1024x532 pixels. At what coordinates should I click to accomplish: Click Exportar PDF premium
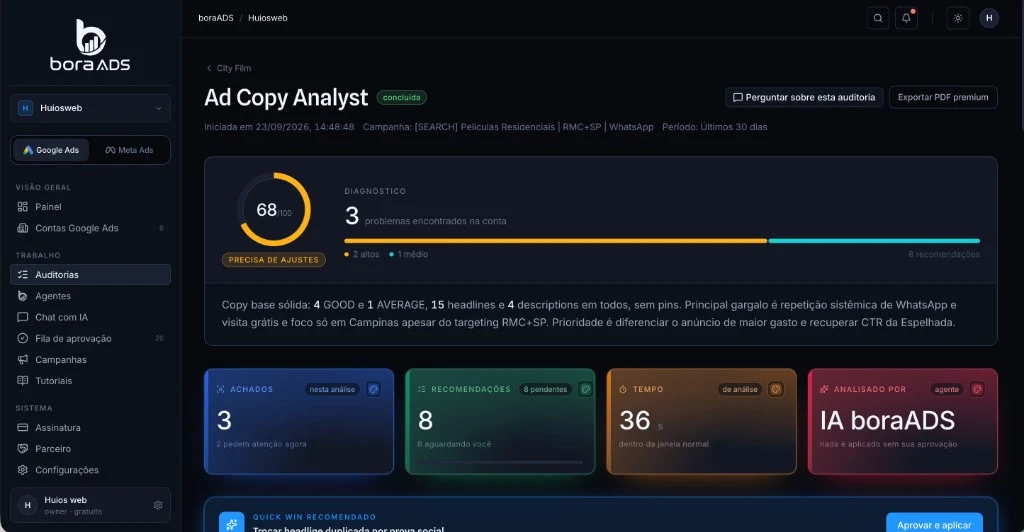[943, 97]
